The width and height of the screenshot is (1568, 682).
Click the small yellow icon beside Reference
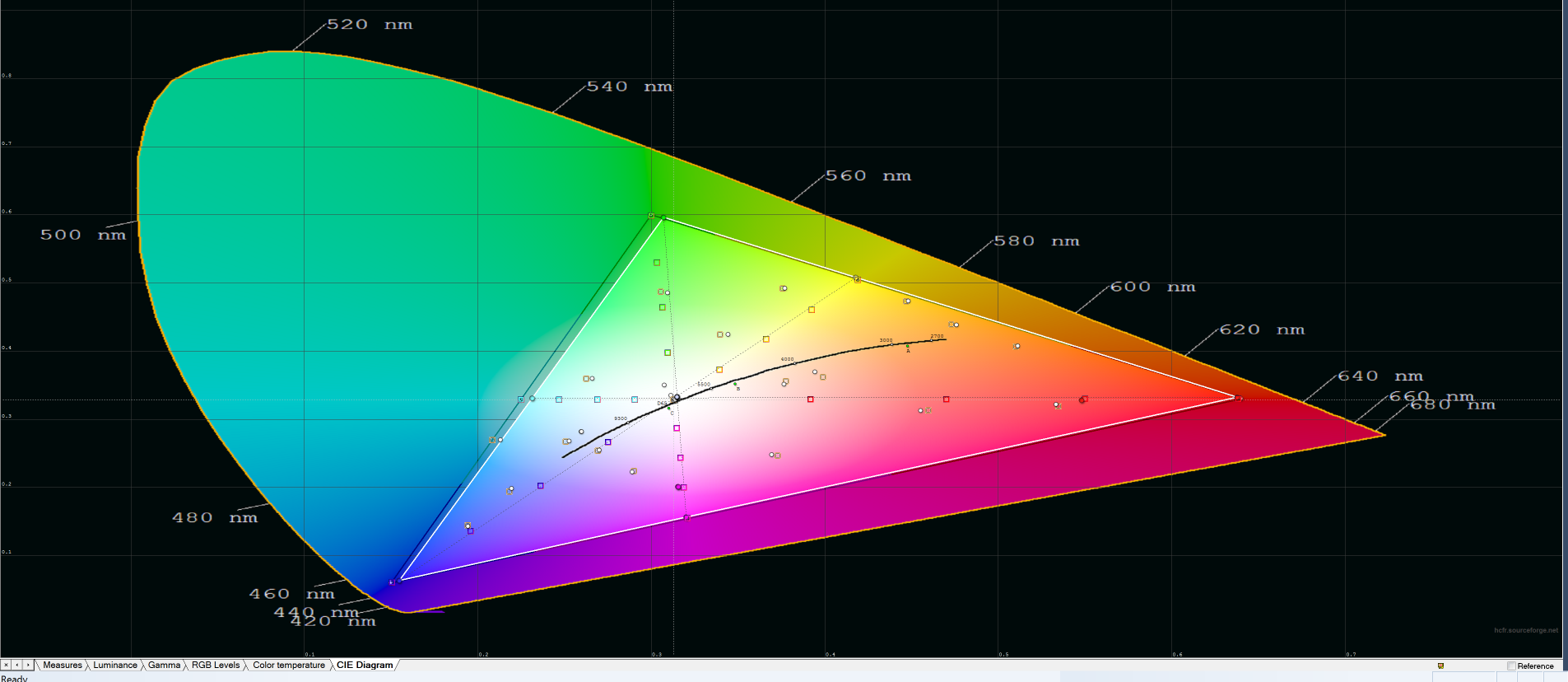click(x=1440, y=666)
